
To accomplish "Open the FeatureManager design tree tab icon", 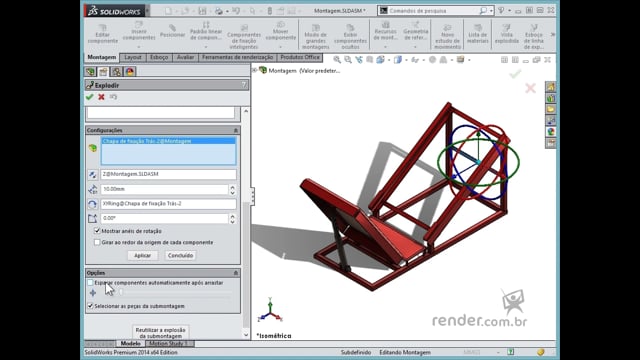I will point(90,72).
